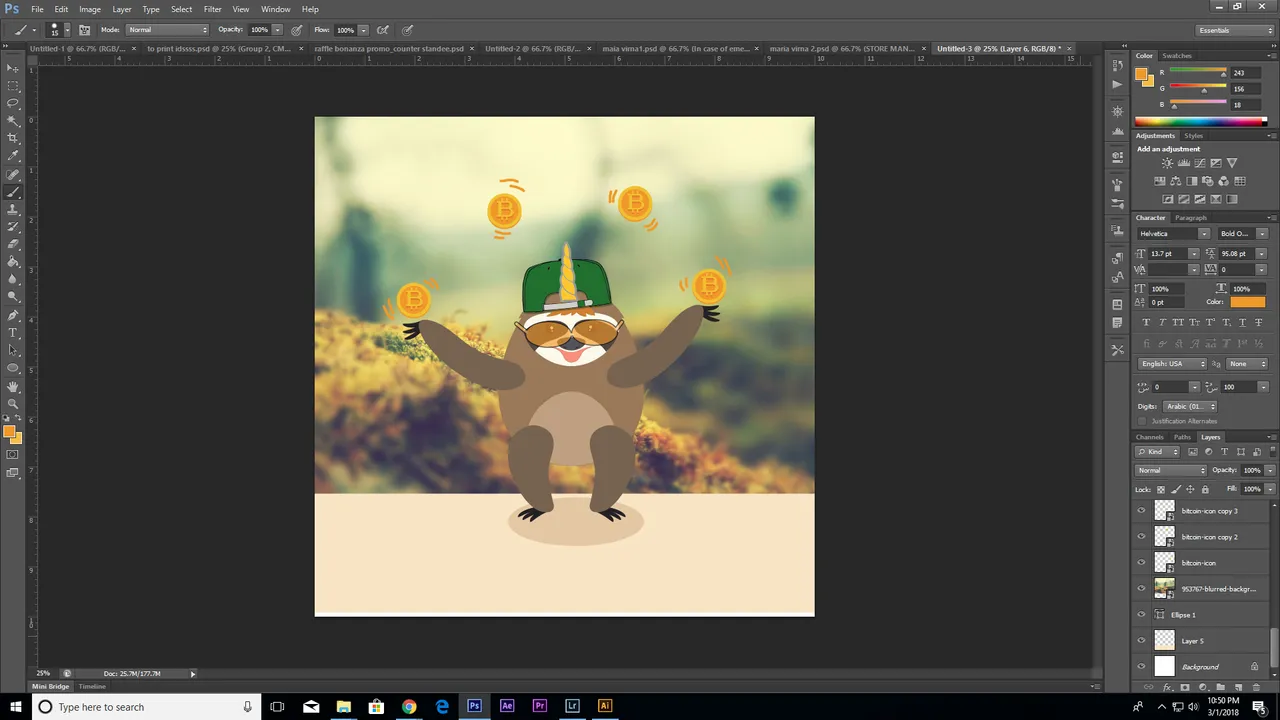Switch to the Paragraph tab
1280x720 pixels.
pos(1191,218)
